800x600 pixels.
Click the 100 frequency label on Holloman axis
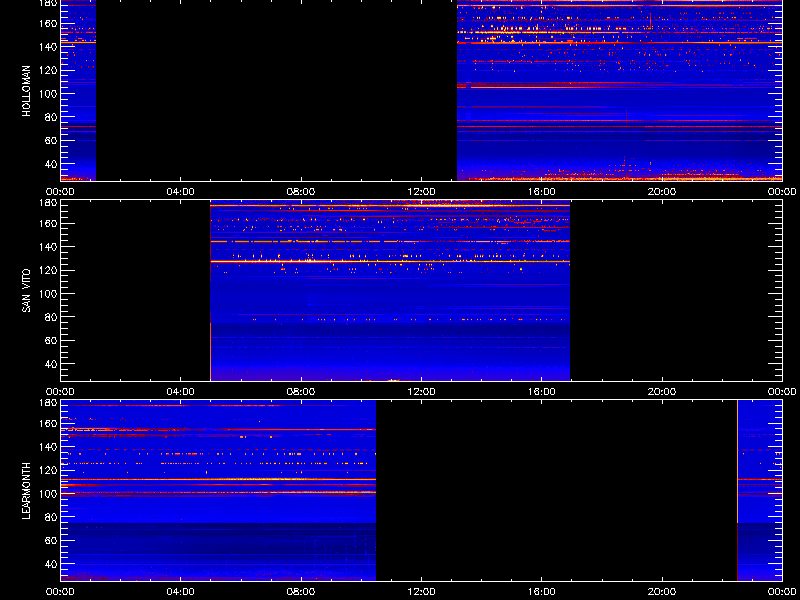coord(48,93)
